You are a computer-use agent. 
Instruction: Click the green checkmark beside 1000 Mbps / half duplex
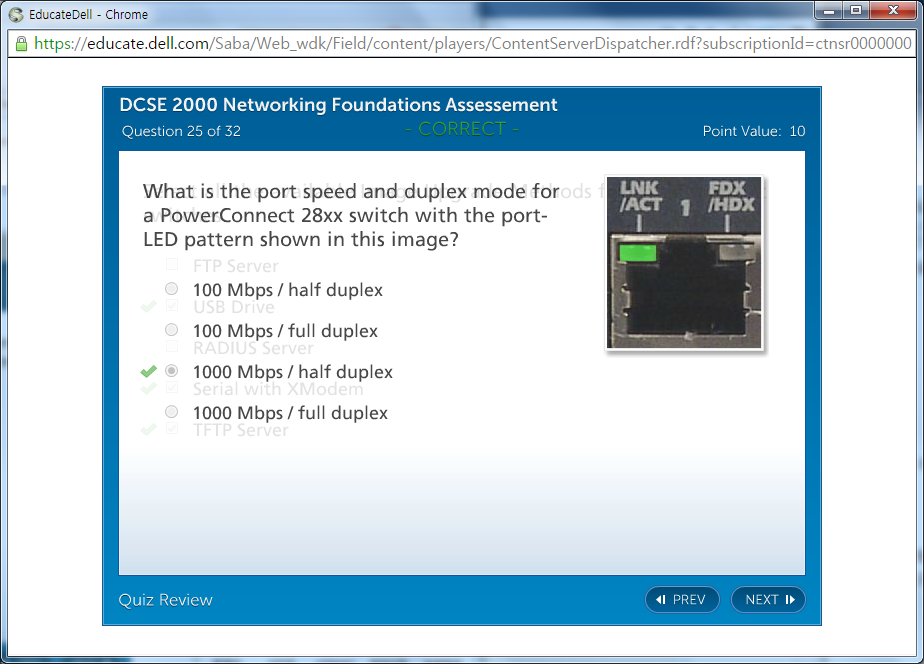pos(149,371)
